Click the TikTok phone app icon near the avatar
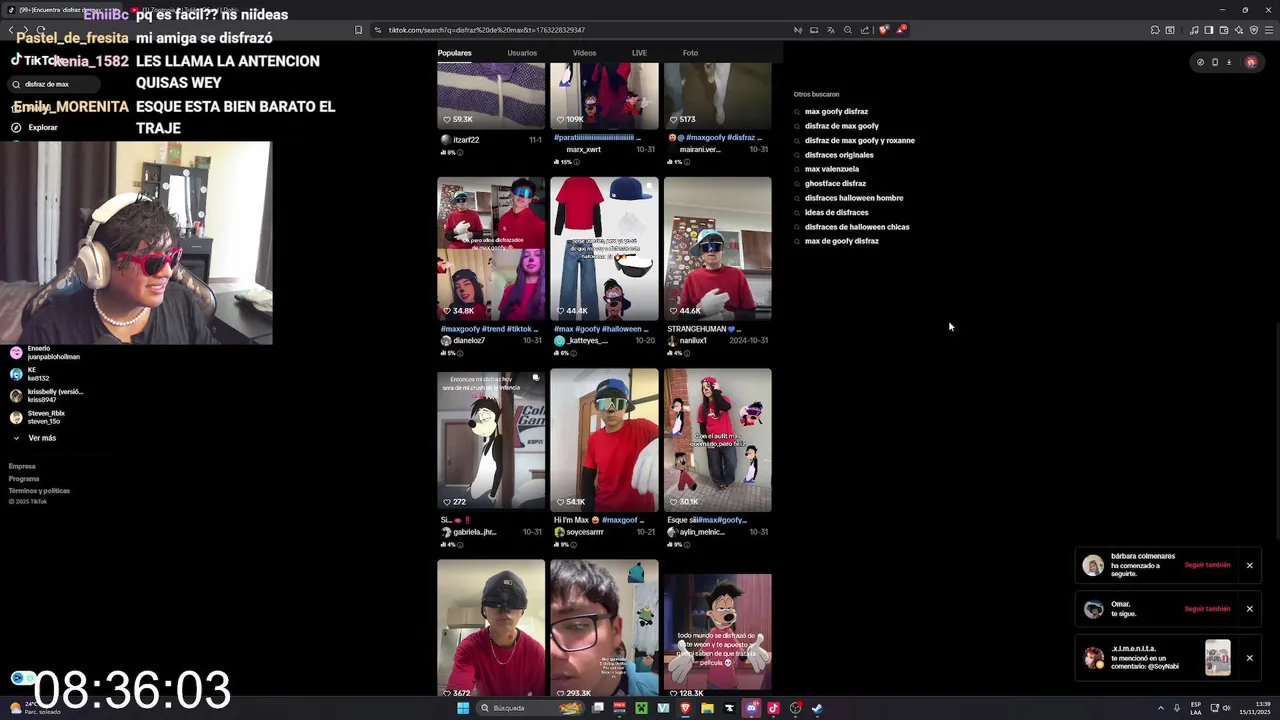Screen dimensions: 1280x720 (1215, 62)
